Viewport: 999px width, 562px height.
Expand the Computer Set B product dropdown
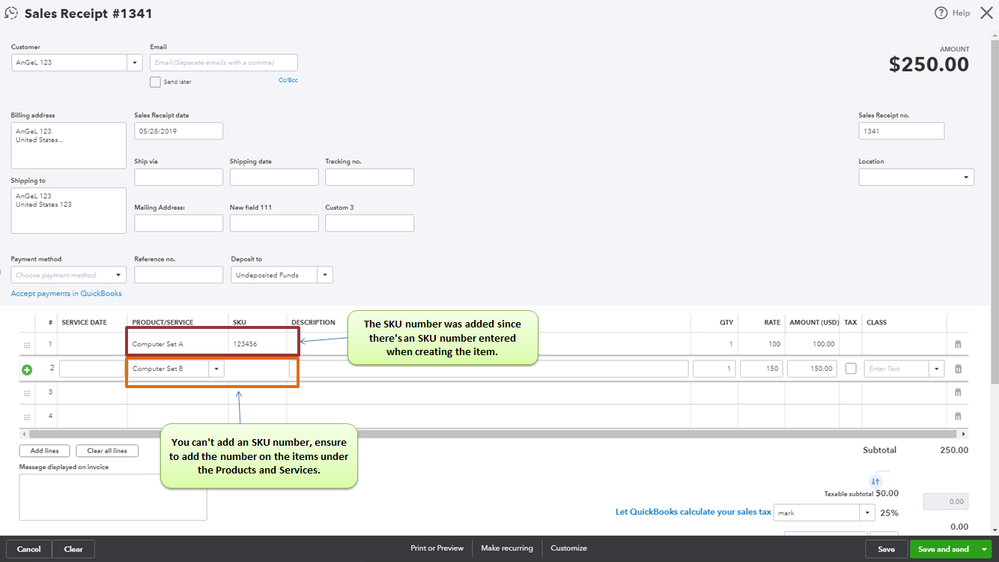216,368
